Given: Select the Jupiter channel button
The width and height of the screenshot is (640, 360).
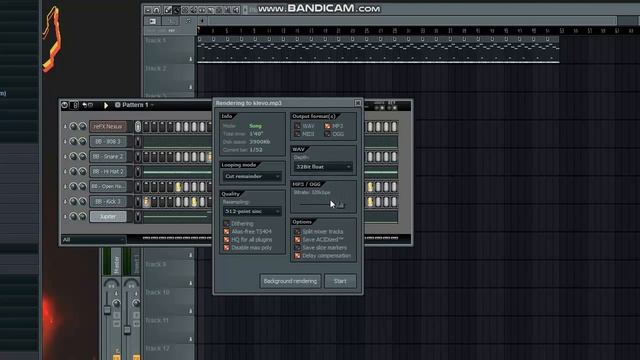Looking at the screenshot, I should point(108,216).
